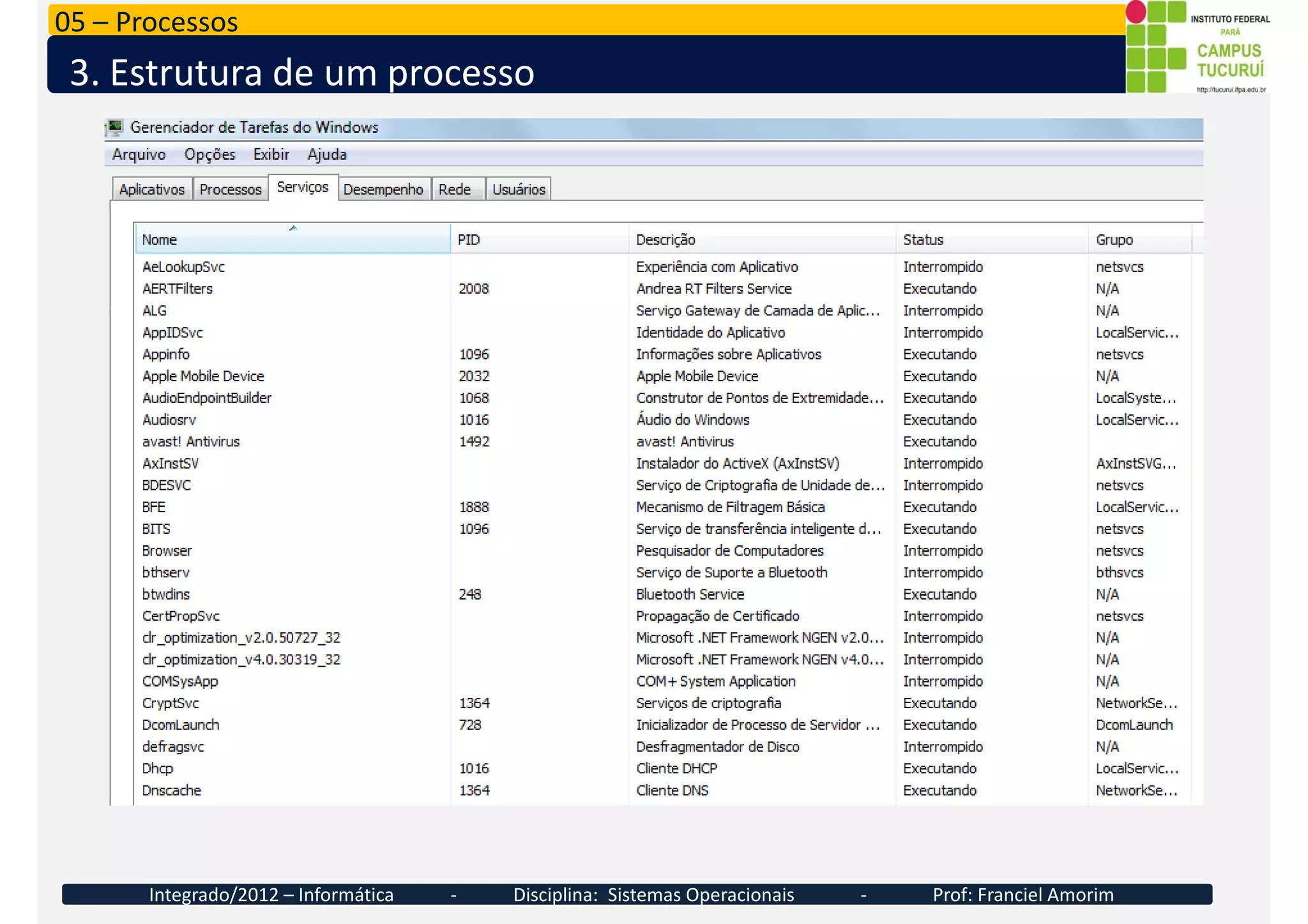Select the COMSysApp service
This screenshot has width=1308, height=924.
click(180, 681)
